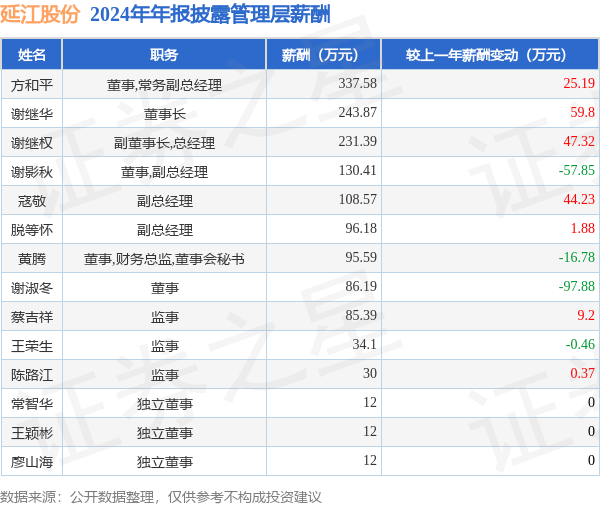The image size is (600, 506).
Task: Click the 延江股份 title text
Action: (x=40, y=15)
